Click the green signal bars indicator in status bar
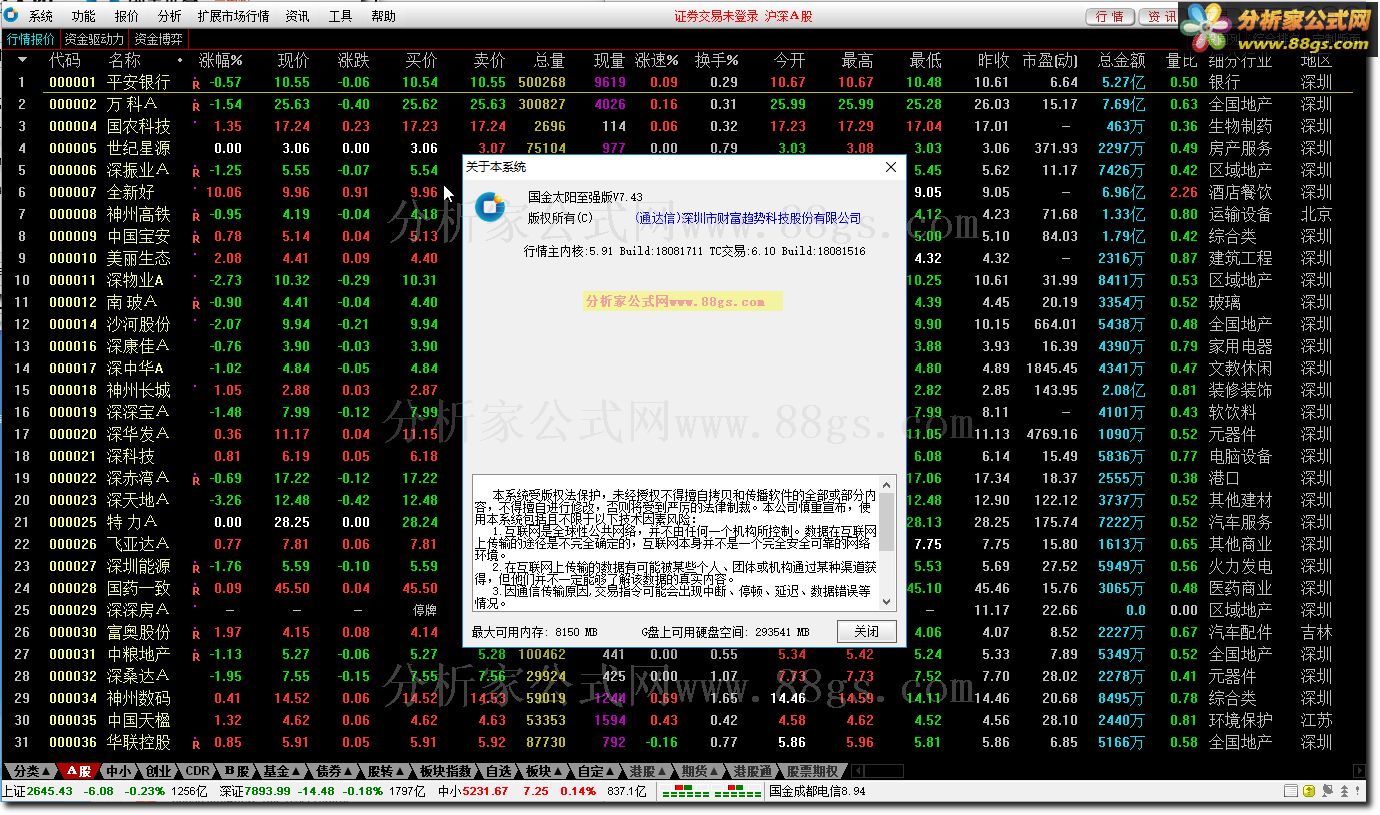Image resolution: width=1380 pixels, height=815 pixels. point(713,792)
